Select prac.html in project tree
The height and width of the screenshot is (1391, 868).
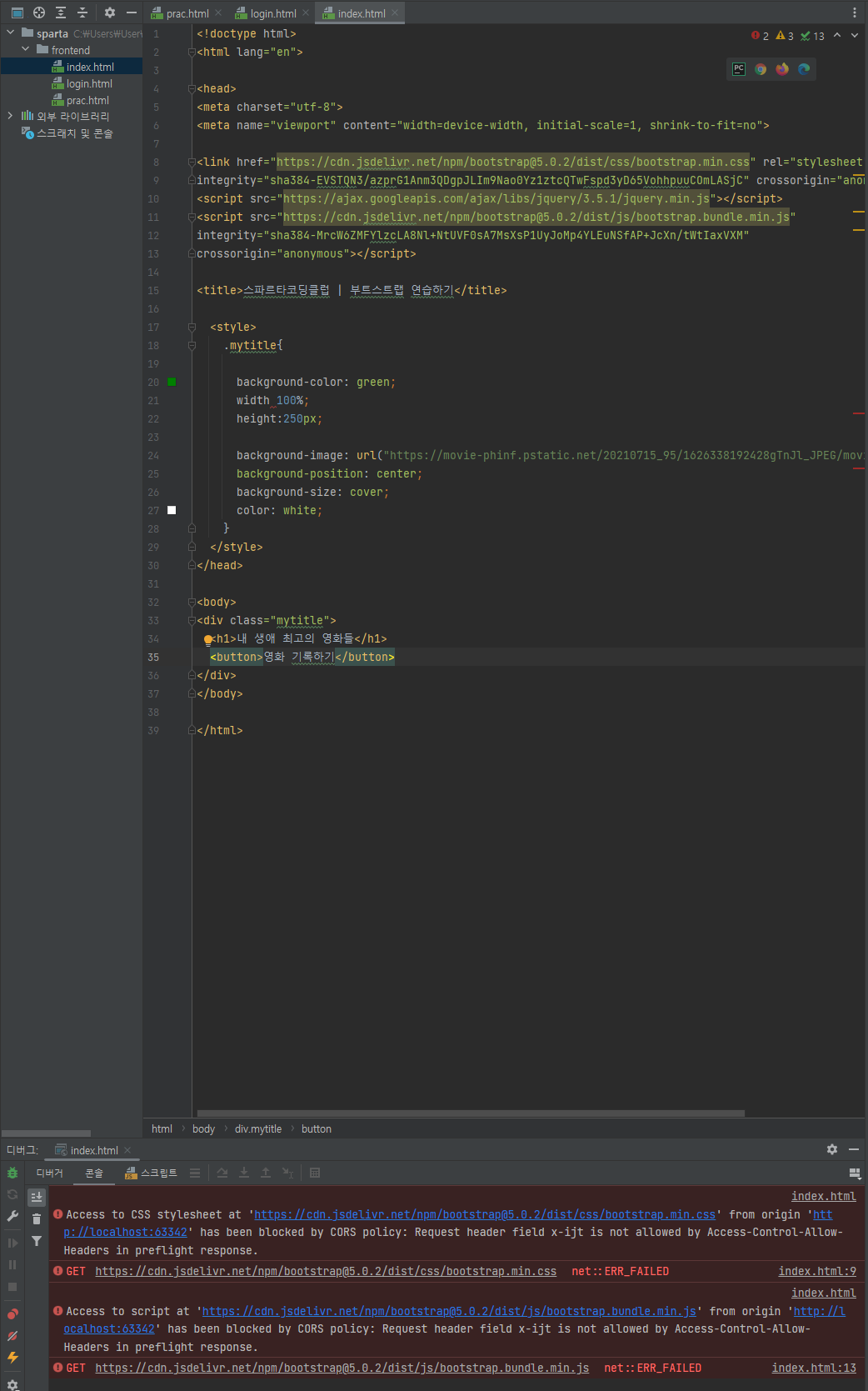click(80, 100)
